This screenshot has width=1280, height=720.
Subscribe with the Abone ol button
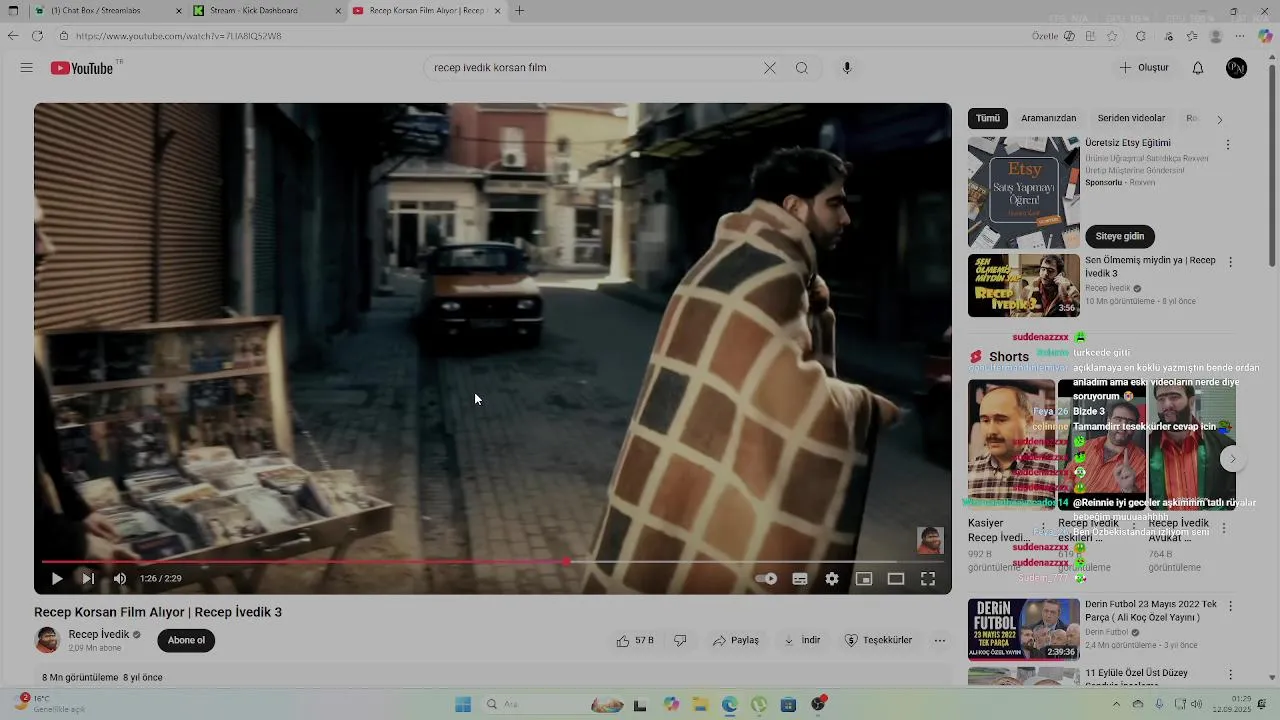[186, 640]
